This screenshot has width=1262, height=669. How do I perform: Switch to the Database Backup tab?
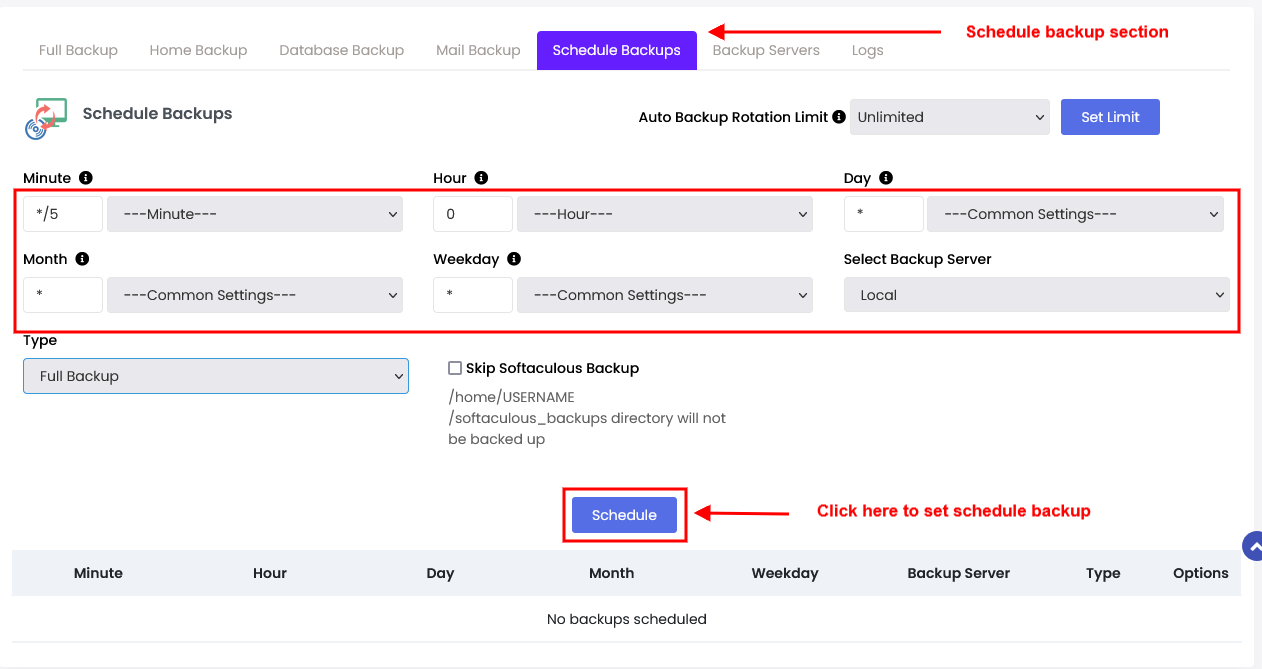coord(341,50)
